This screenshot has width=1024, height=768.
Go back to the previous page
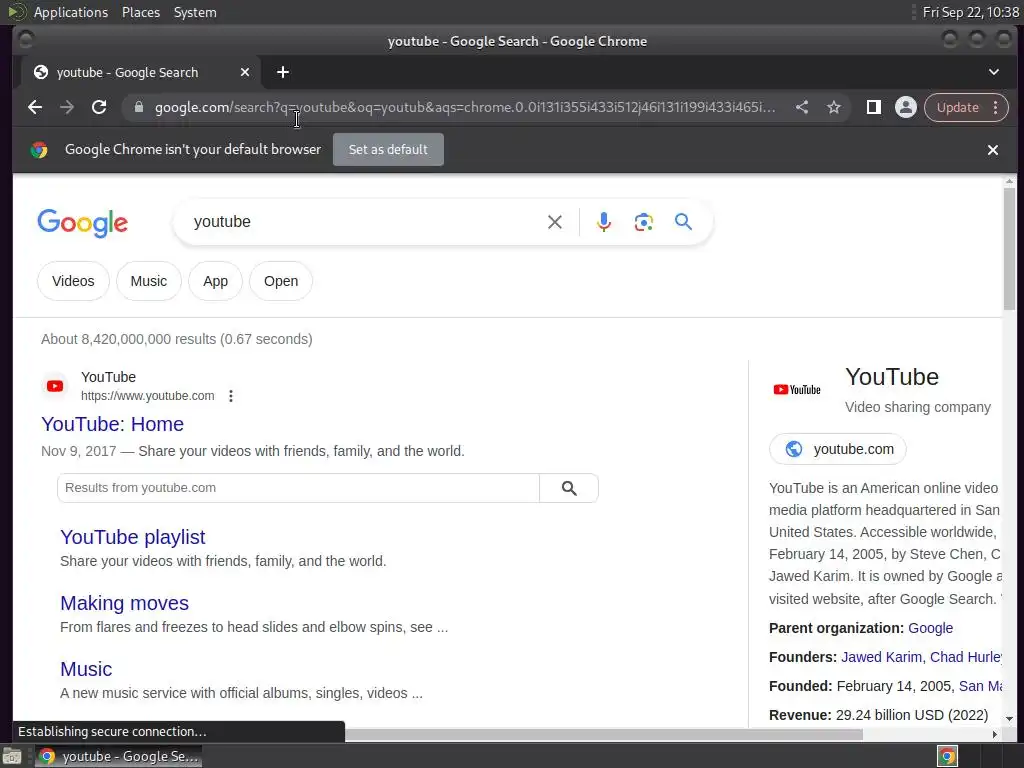tap(35, 107)
